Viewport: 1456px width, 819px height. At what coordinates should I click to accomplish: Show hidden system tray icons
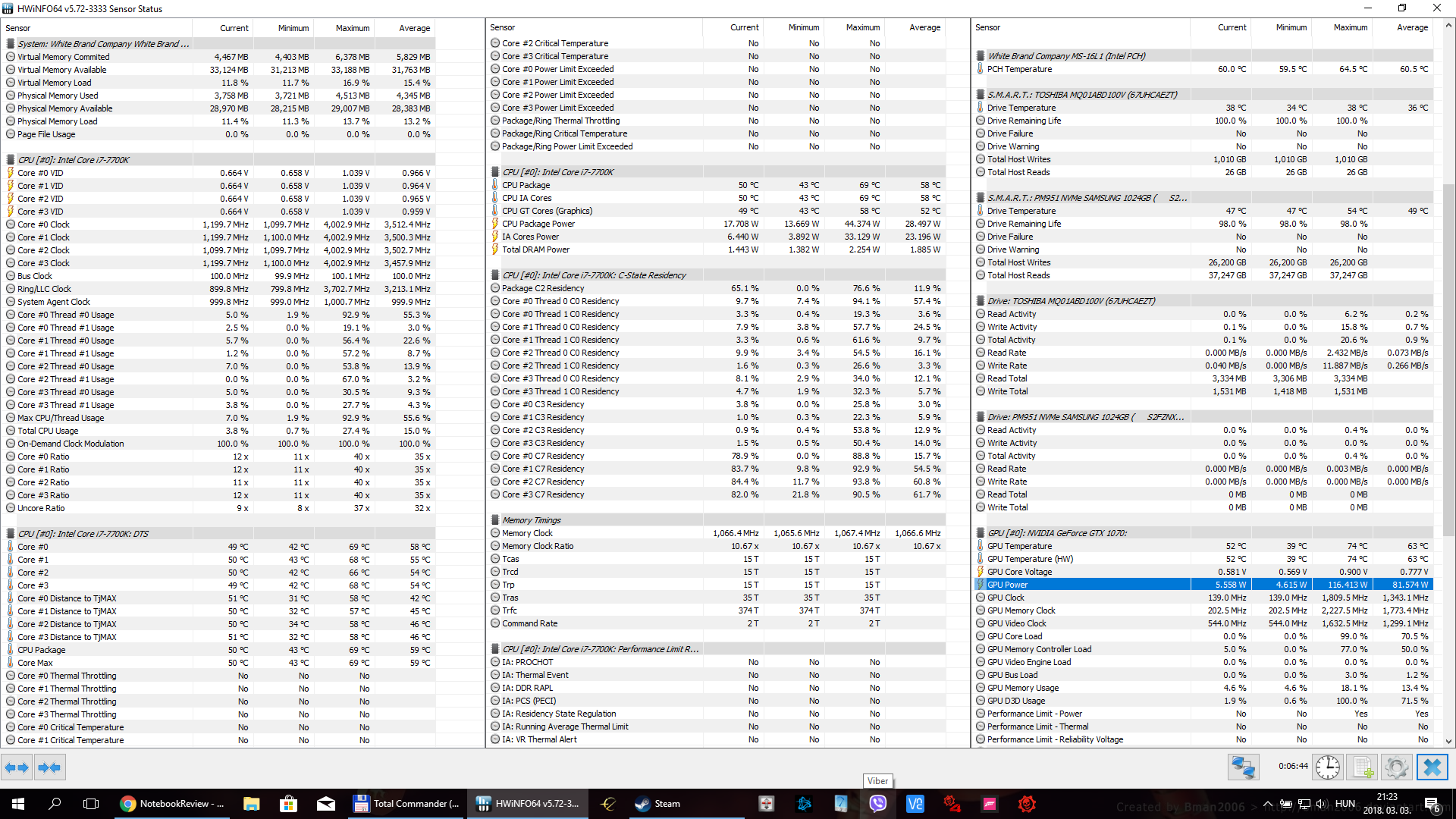pyautogui.click(x=1267, y=804)
